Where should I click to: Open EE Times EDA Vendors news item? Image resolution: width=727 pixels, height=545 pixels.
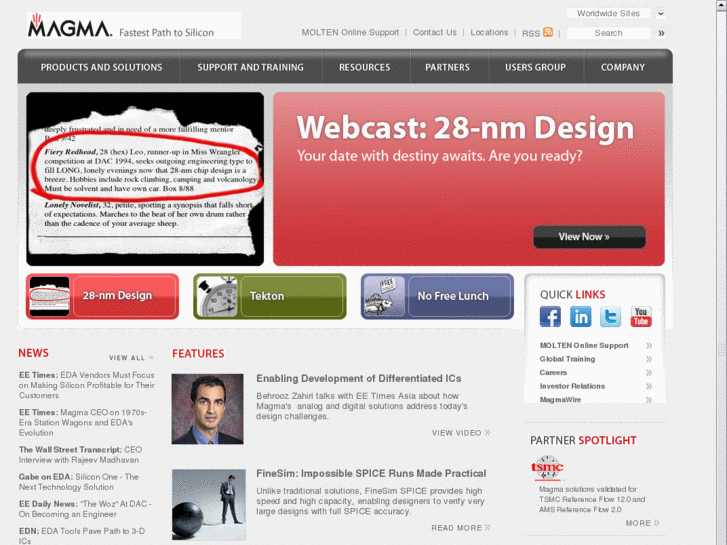pyautogui.click(x=87, y=385)
